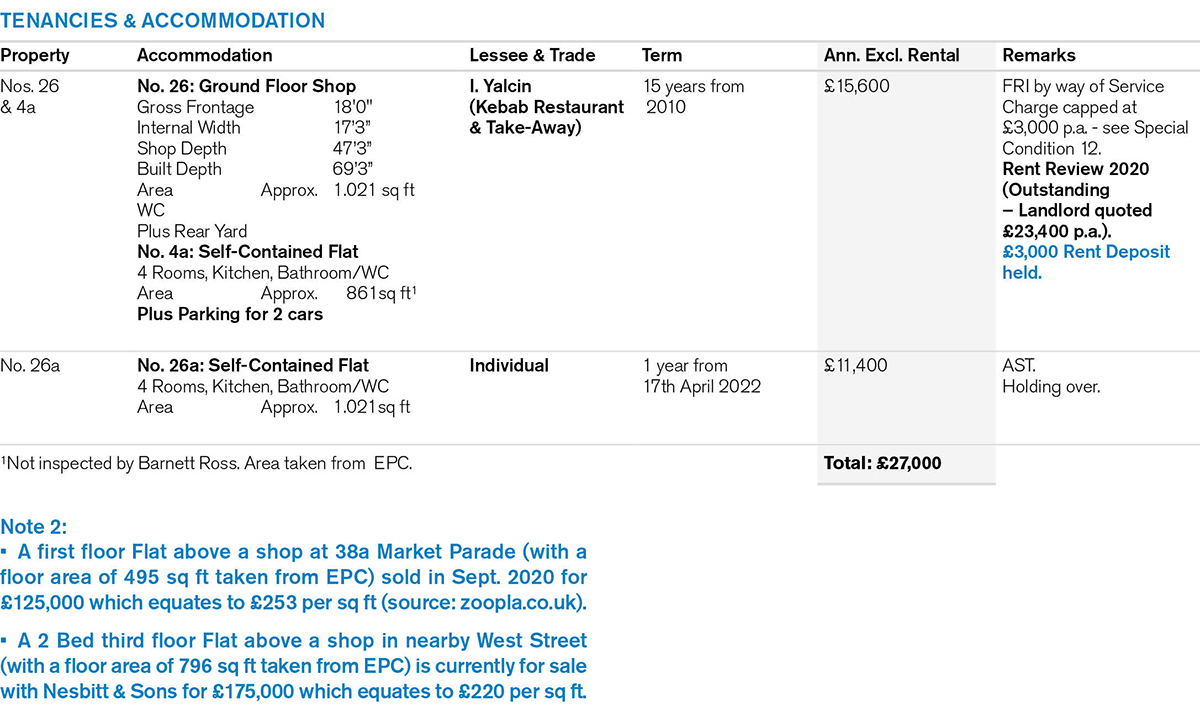The image size is (1200, 706).
Task: Click the Note 2 heading
Action: [34, 527]
